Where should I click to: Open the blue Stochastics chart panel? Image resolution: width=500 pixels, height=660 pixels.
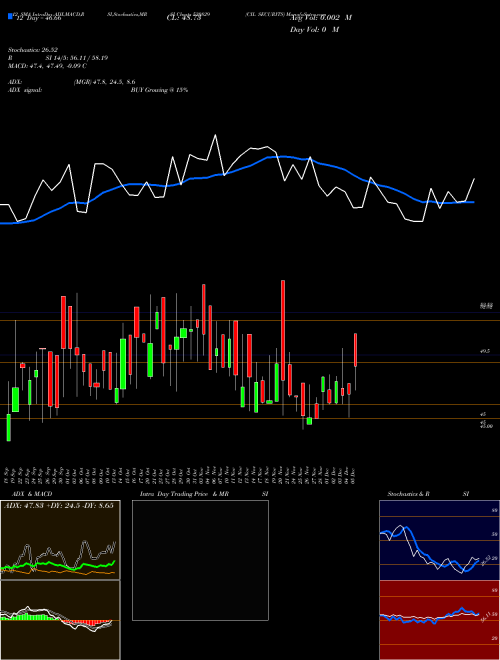(439, 540)
